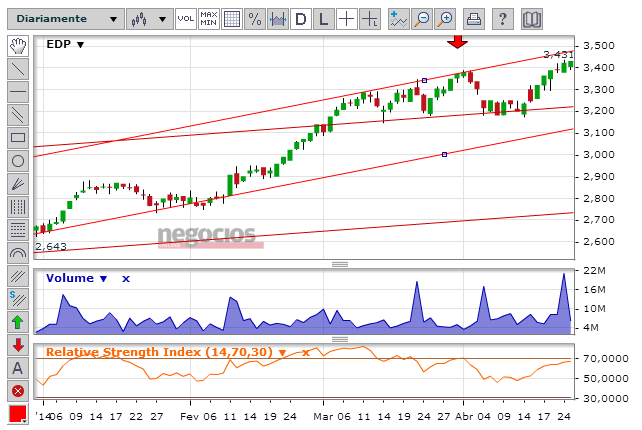Image resolution: width=642 pixels, height=430 pixels.
Task: Open the Diariamente period dropdown
Action: point(66,19)
